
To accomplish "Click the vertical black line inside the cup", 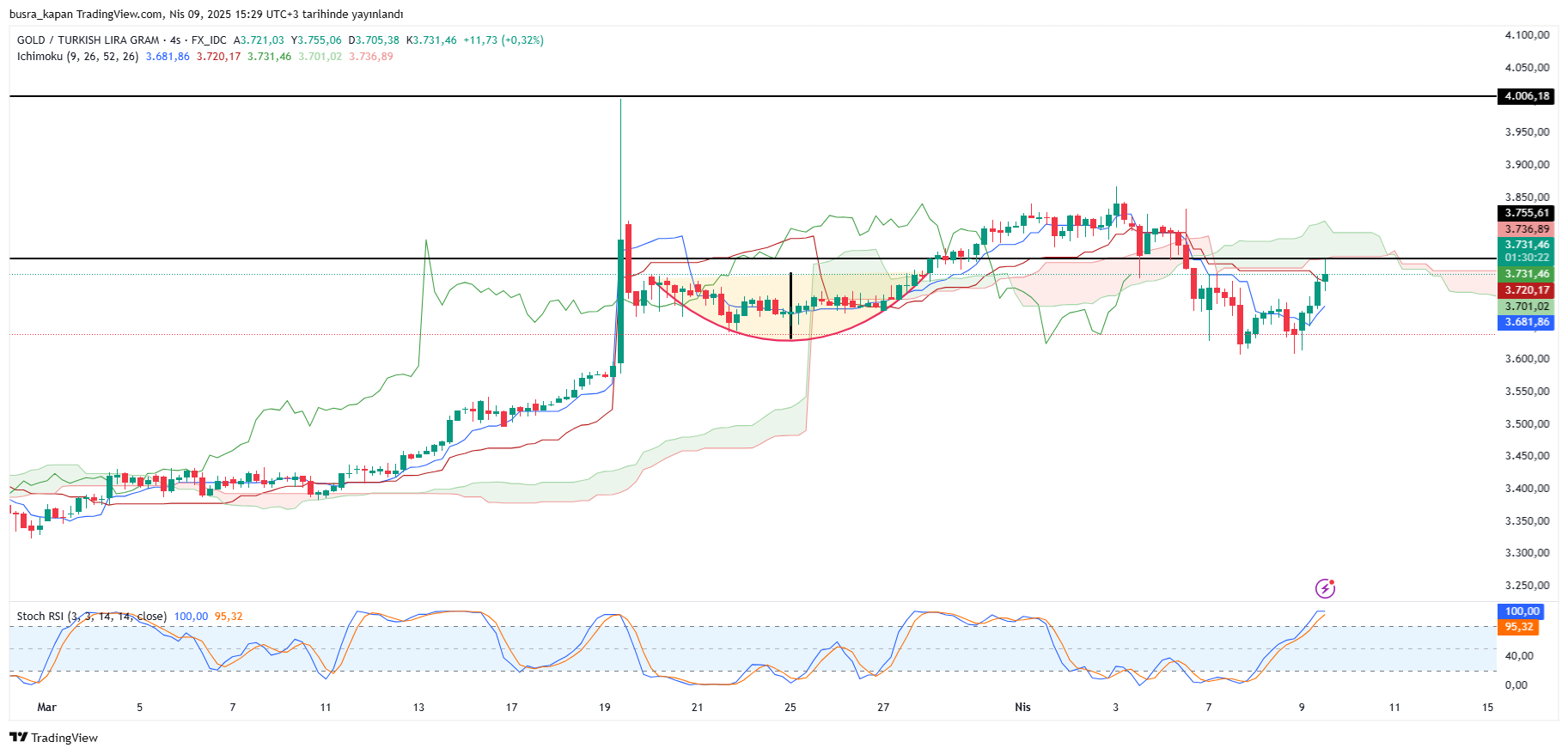I will (790, 301).
